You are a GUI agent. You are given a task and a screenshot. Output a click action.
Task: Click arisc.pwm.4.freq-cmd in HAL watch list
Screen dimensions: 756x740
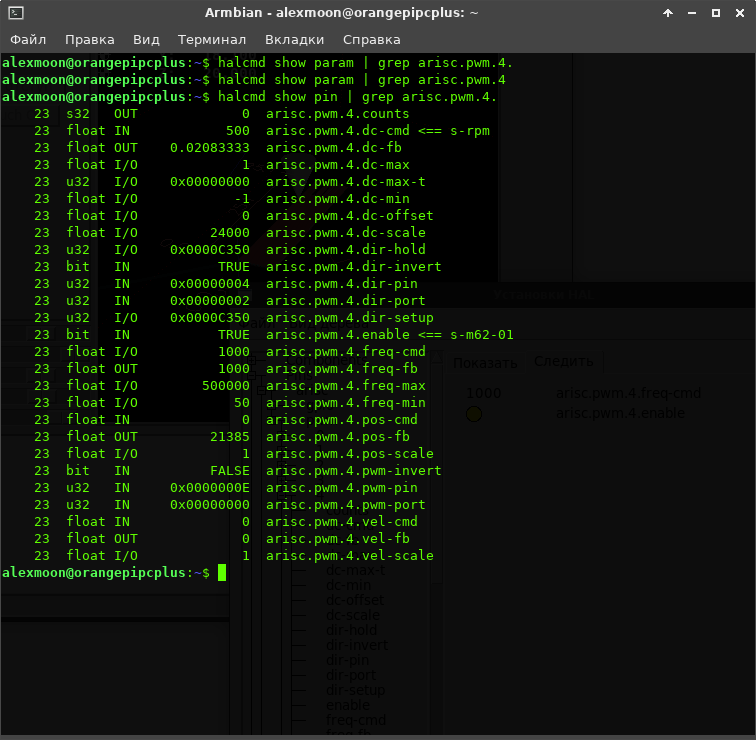click(628, 393)
